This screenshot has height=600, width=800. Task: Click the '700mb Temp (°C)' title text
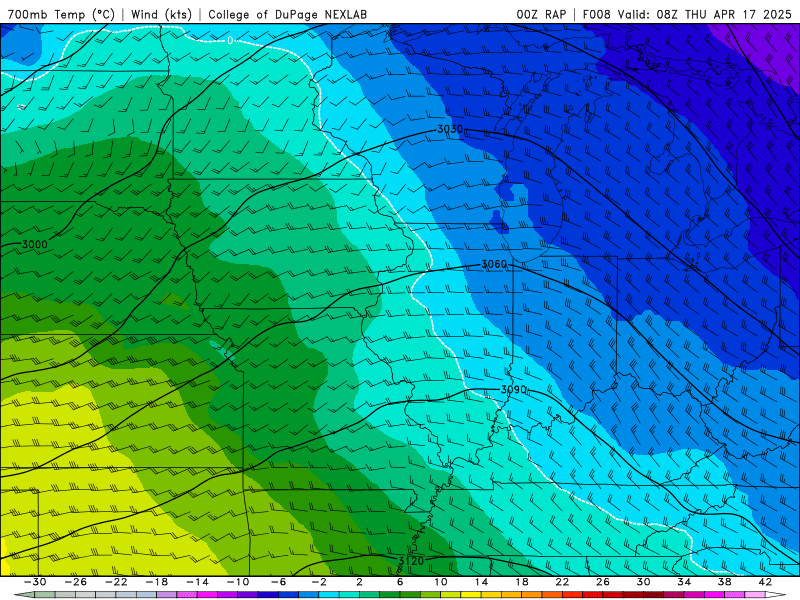pyautogui.click(x=61, y=14)
